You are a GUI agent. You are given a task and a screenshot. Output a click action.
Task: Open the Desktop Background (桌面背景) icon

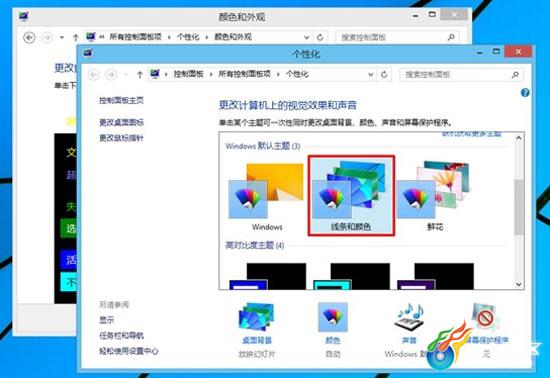click(257, 317)
